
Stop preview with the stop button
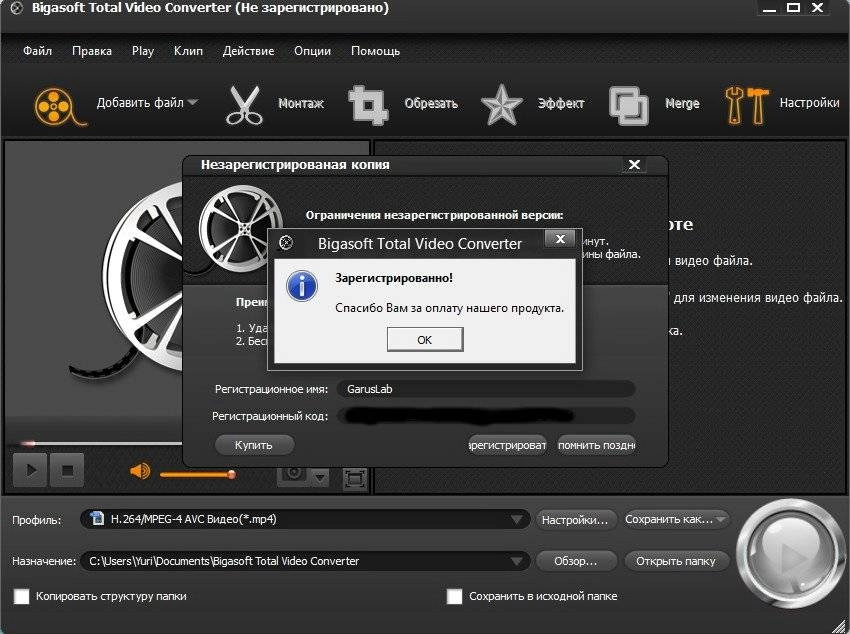tap(67, 470)
